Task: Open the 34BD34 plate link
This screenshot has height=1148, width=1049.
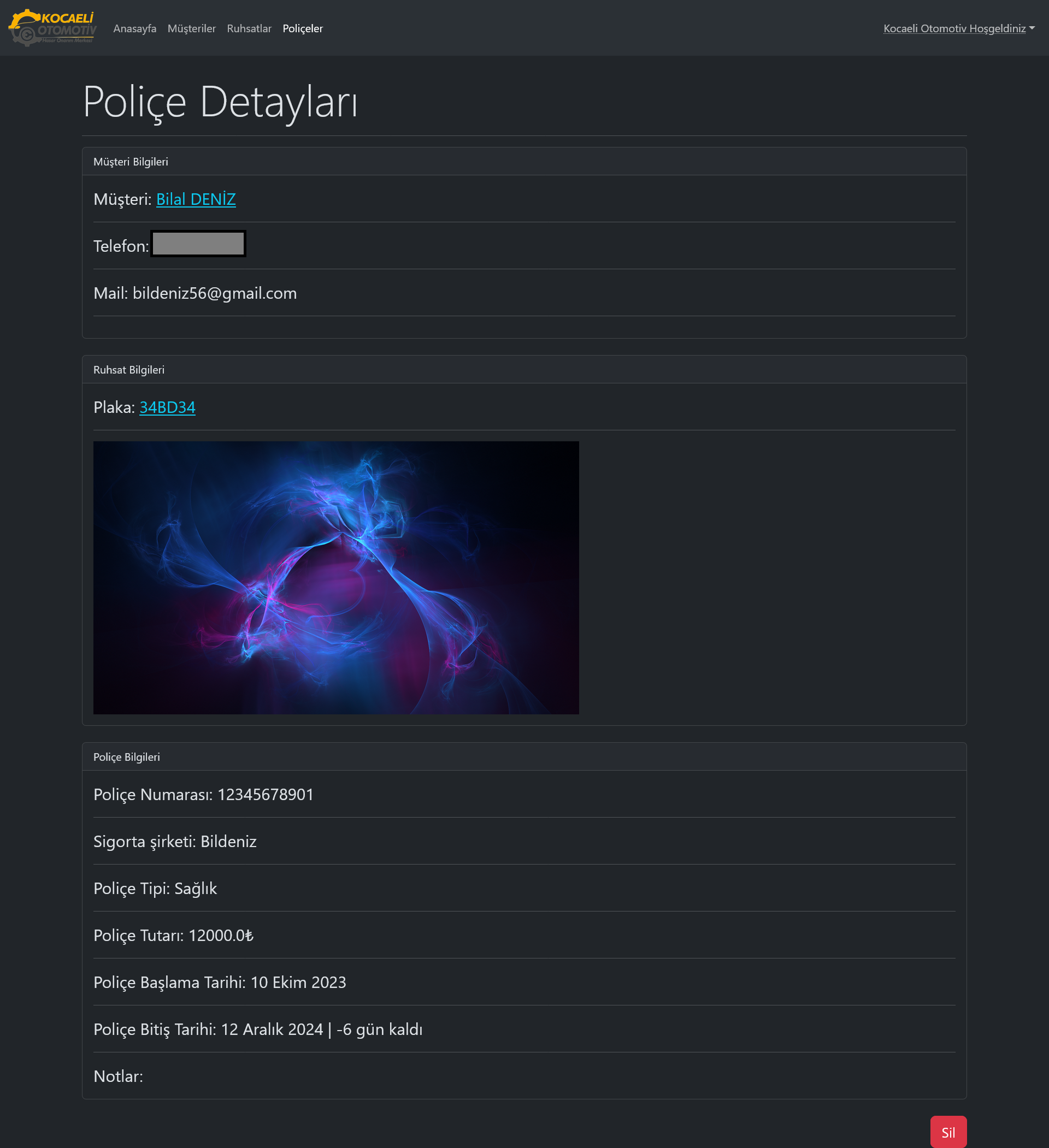Action: tap(167, 407)
